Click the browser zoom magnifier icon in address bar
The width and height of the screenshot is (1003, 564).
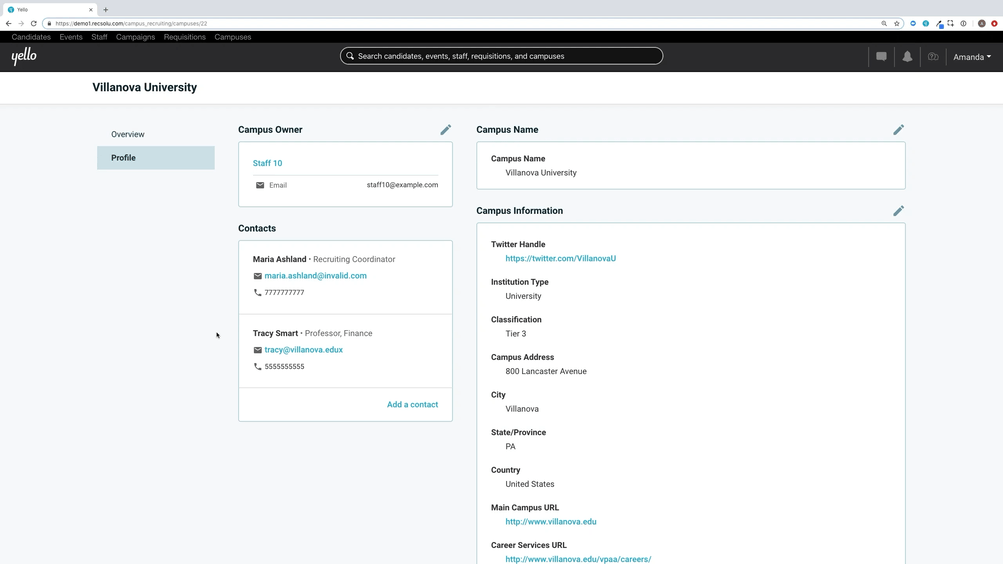[x=884, y=24]
